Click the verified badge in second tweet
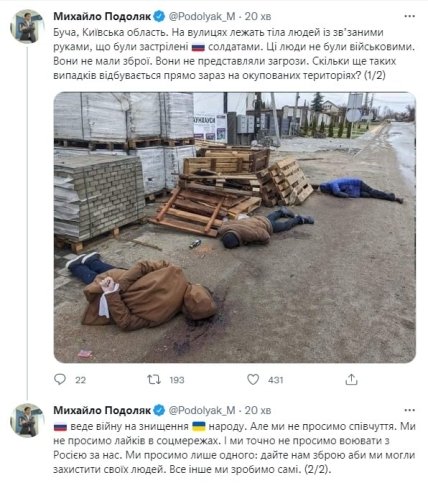 point(159,410)
